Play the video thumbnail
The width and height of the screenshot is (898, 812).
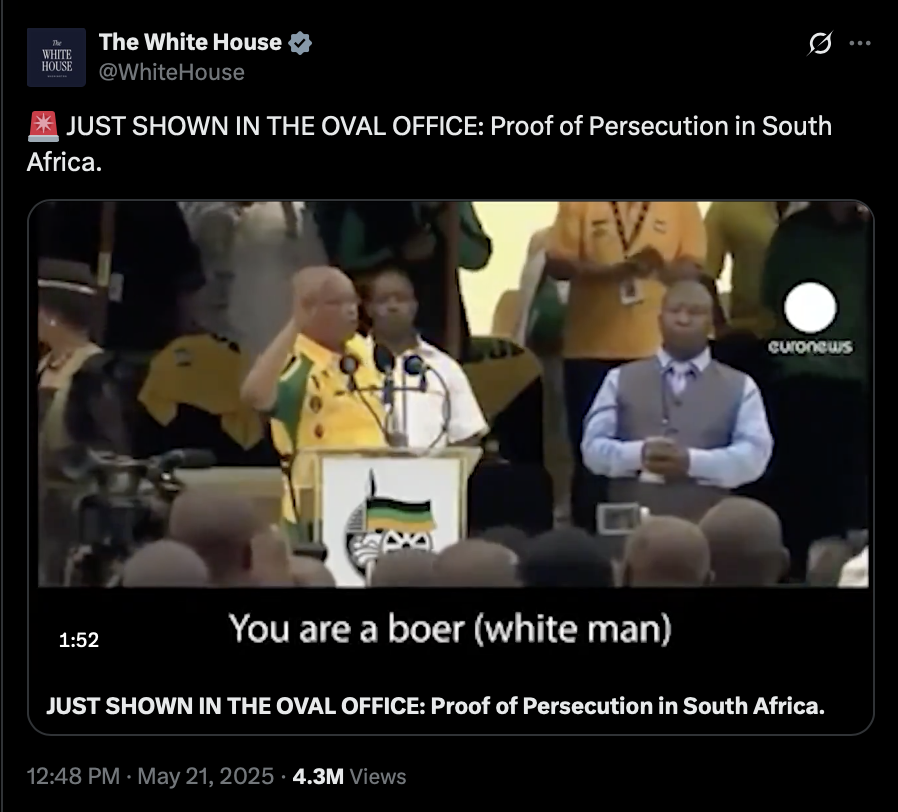point(453,394)
